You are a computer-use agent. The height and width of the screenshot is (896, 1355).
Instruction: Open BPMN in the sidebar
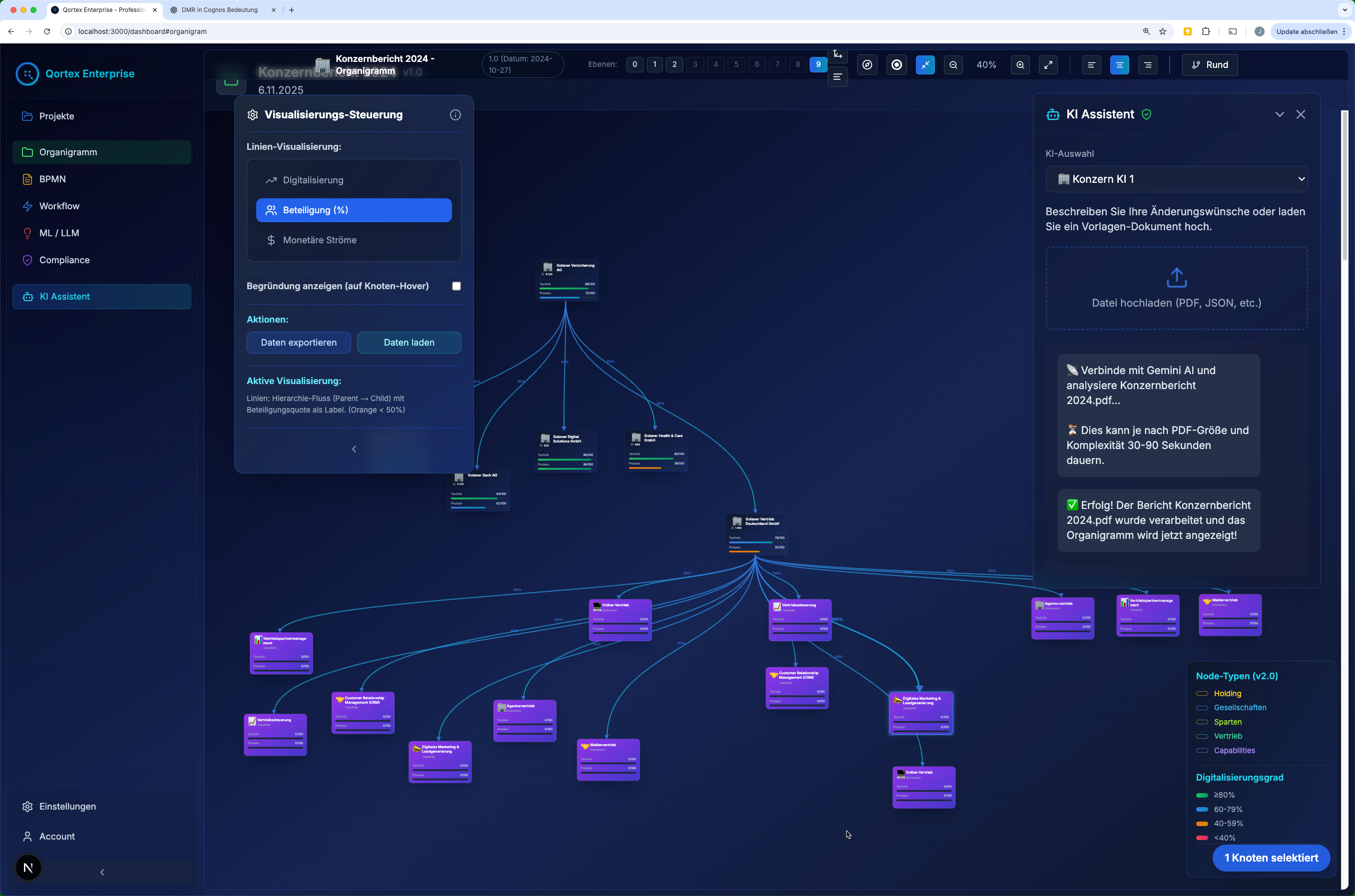(x=52, y=179)
